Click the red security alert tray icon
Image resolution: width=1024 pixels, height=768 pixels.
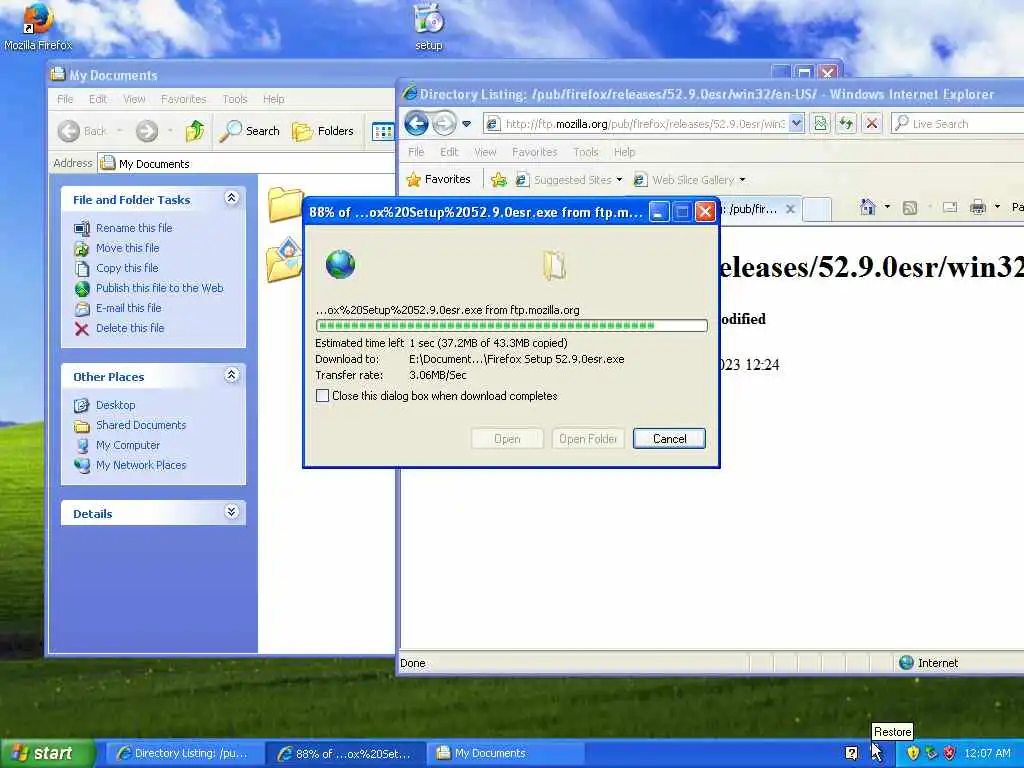950,753
